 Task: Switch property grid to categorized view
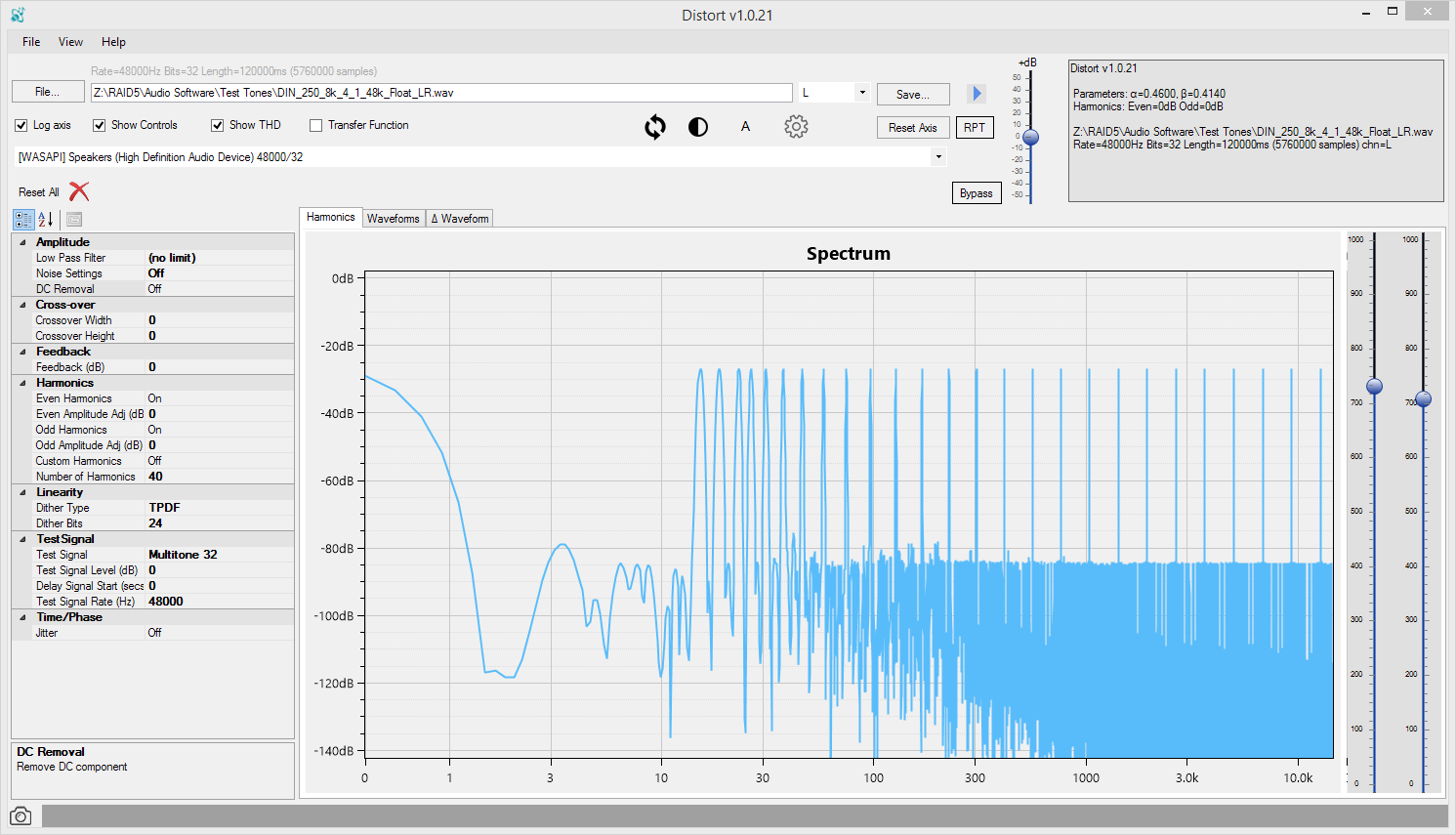23,220
